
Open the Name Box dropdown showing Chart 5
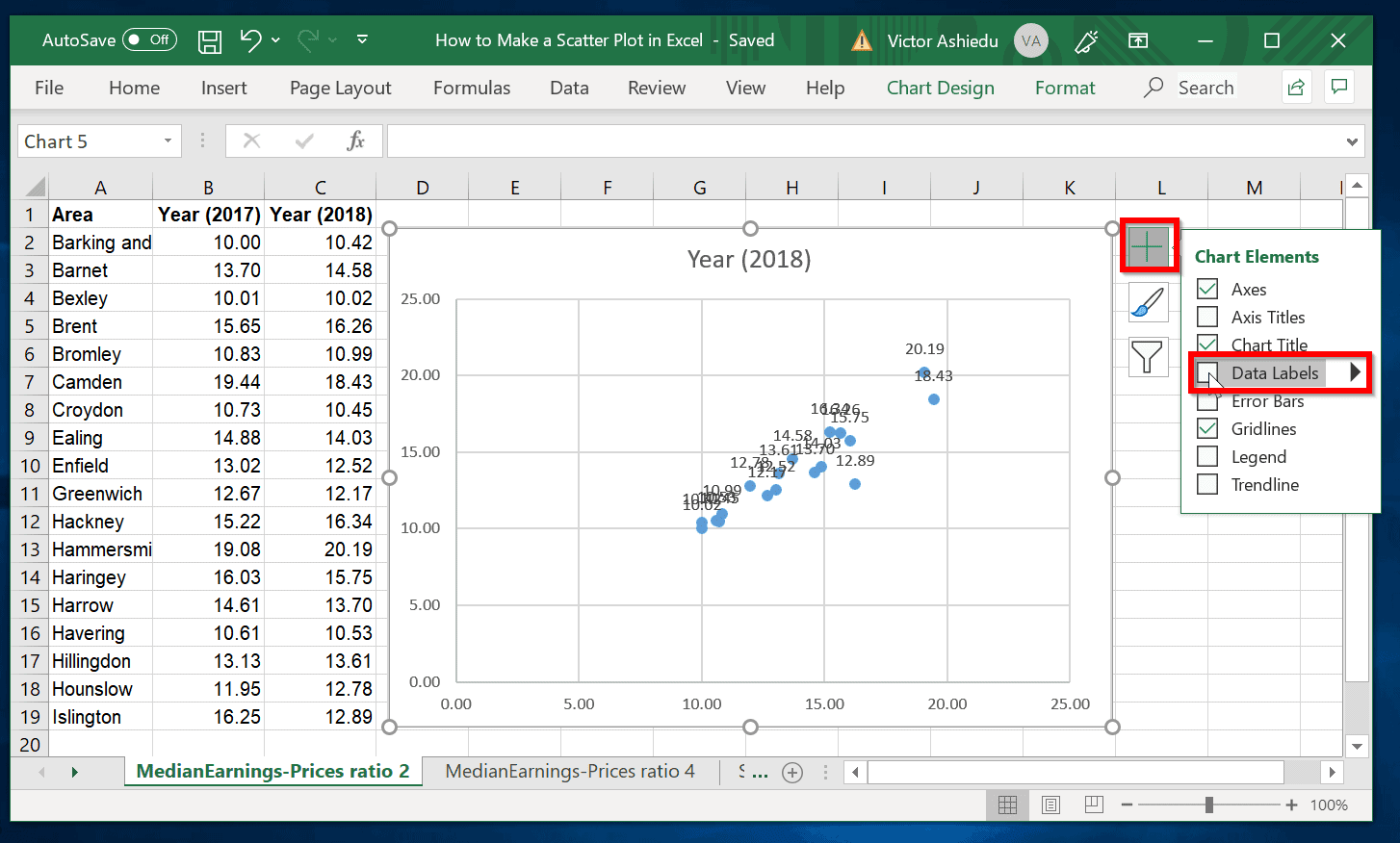pyautogui.click(x=169, y=140)
